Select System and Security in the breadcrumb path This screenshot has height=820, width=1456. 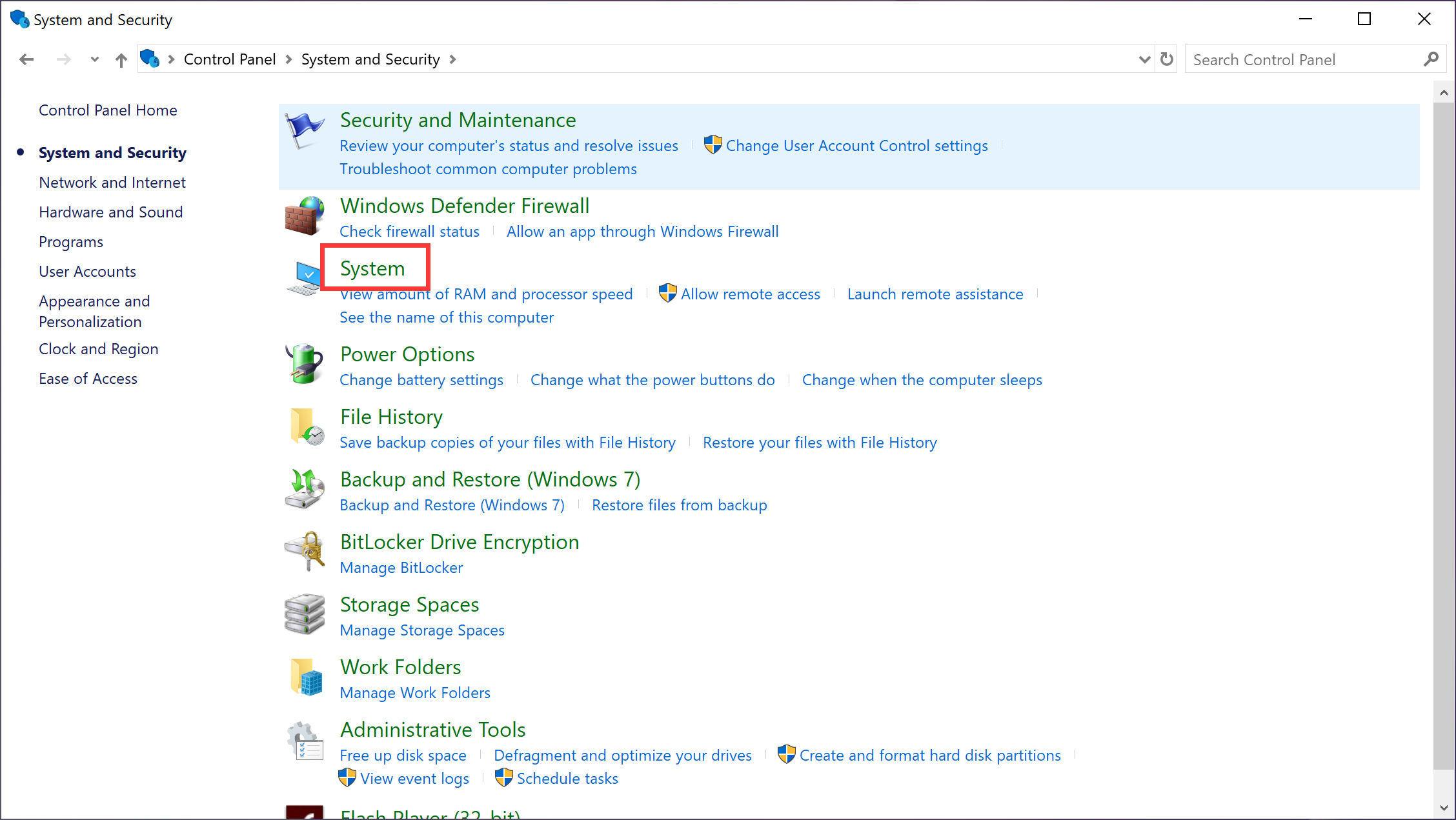click(370, 59)
